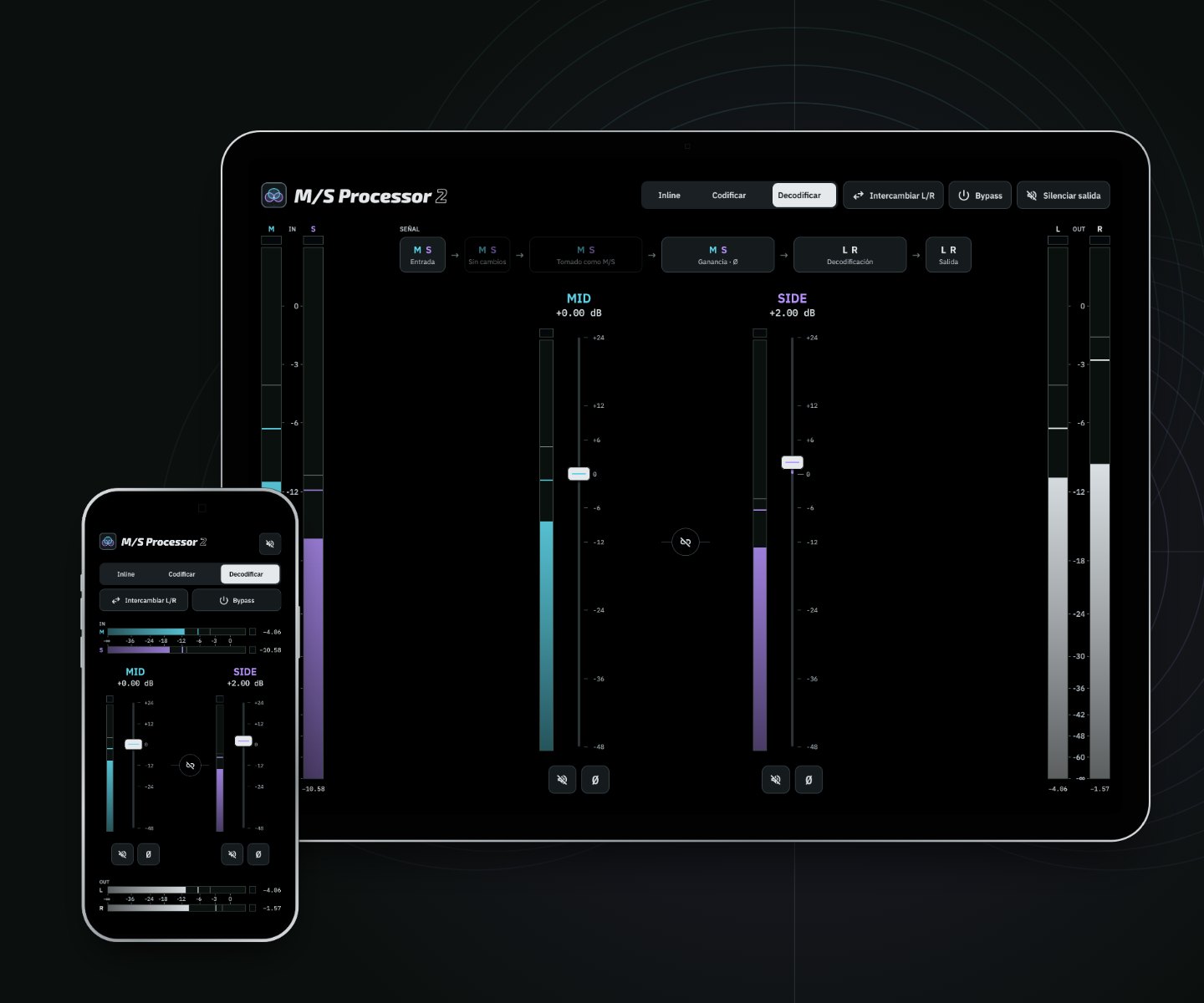Toggle MID/SIDE gain link icon on tablet

click(x=686, y=542)
